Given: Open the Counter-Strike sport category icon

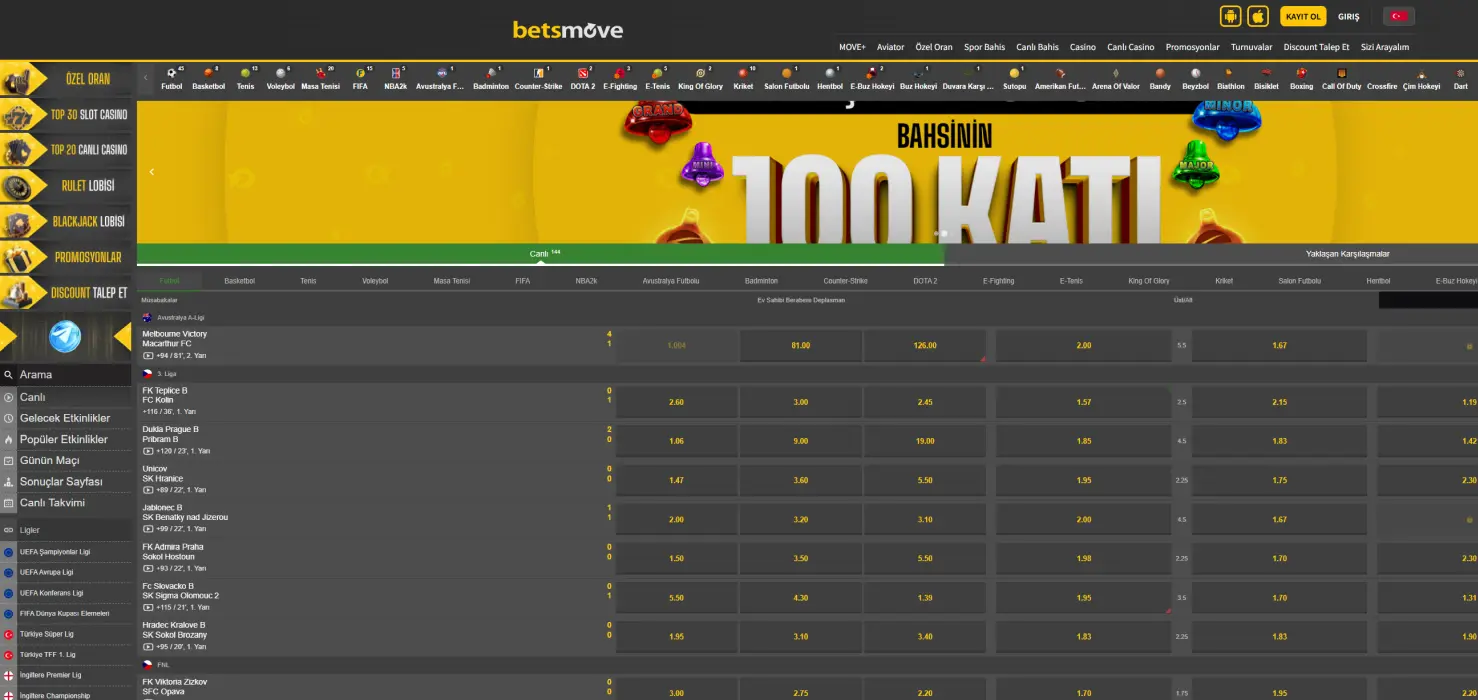Looking at the screenshot, I should click(x=539, y=75).
